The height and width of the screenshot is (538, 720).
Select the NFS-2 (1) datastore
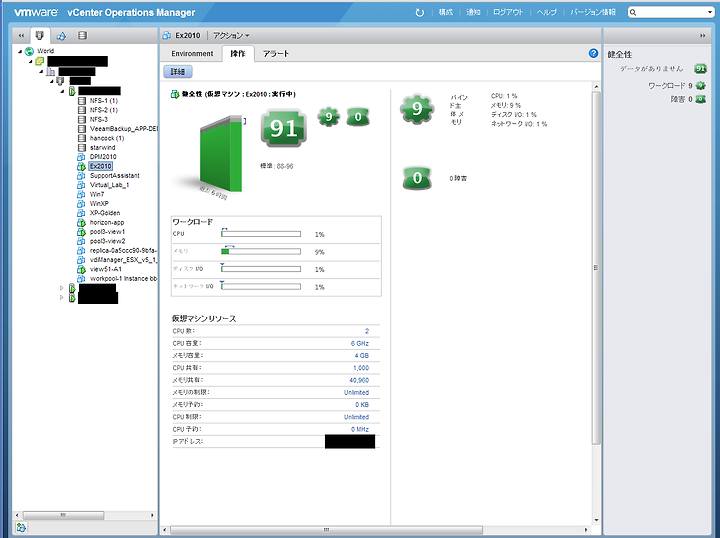coord(103,110)
